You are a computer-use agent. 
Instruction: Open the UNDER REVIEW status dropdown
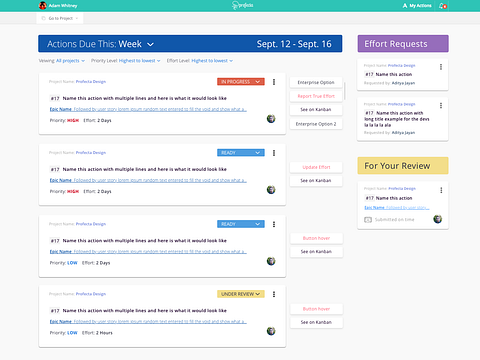tap(241, 294)
